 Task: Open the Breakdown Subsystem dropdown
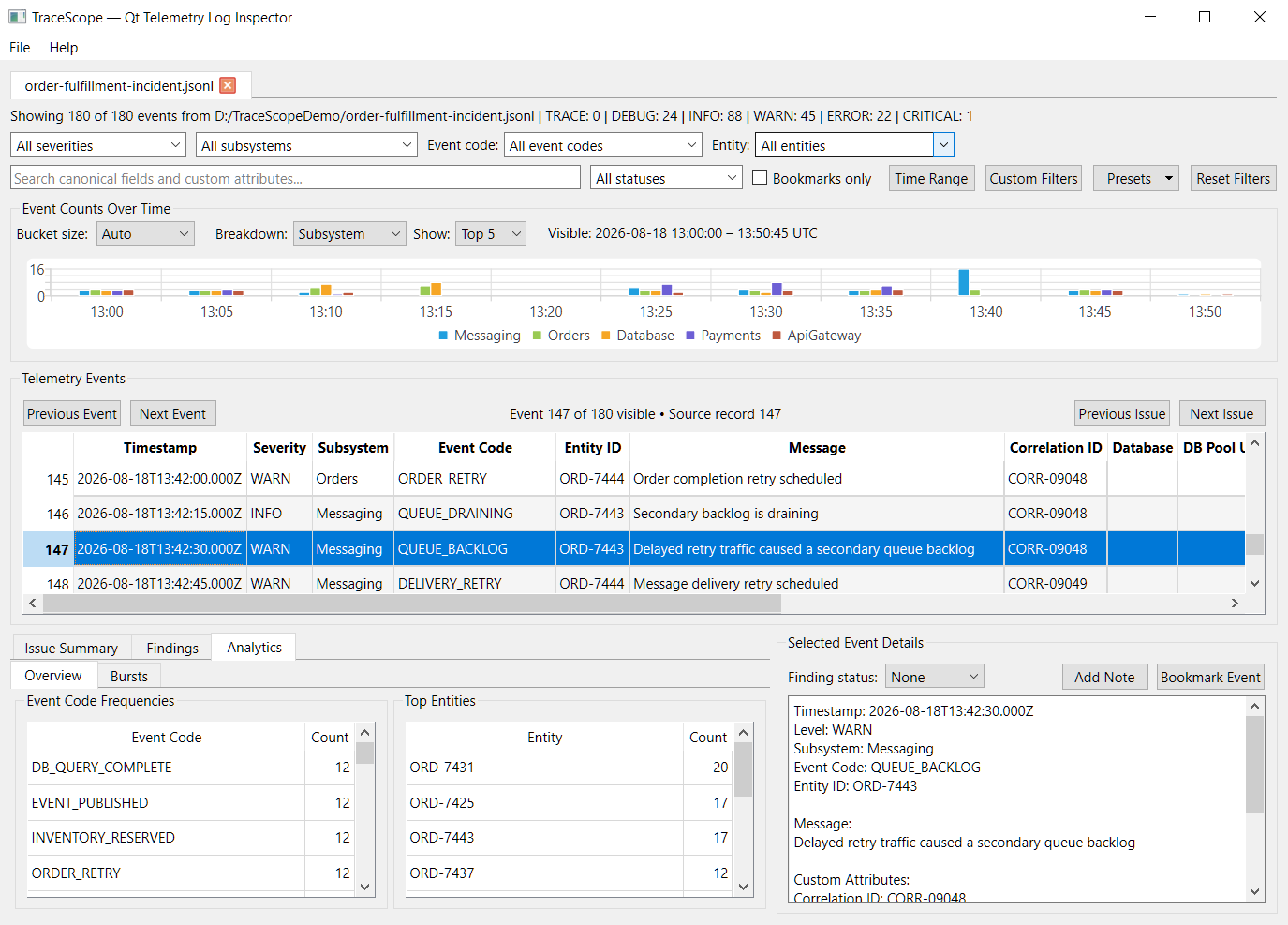point(349,233)
